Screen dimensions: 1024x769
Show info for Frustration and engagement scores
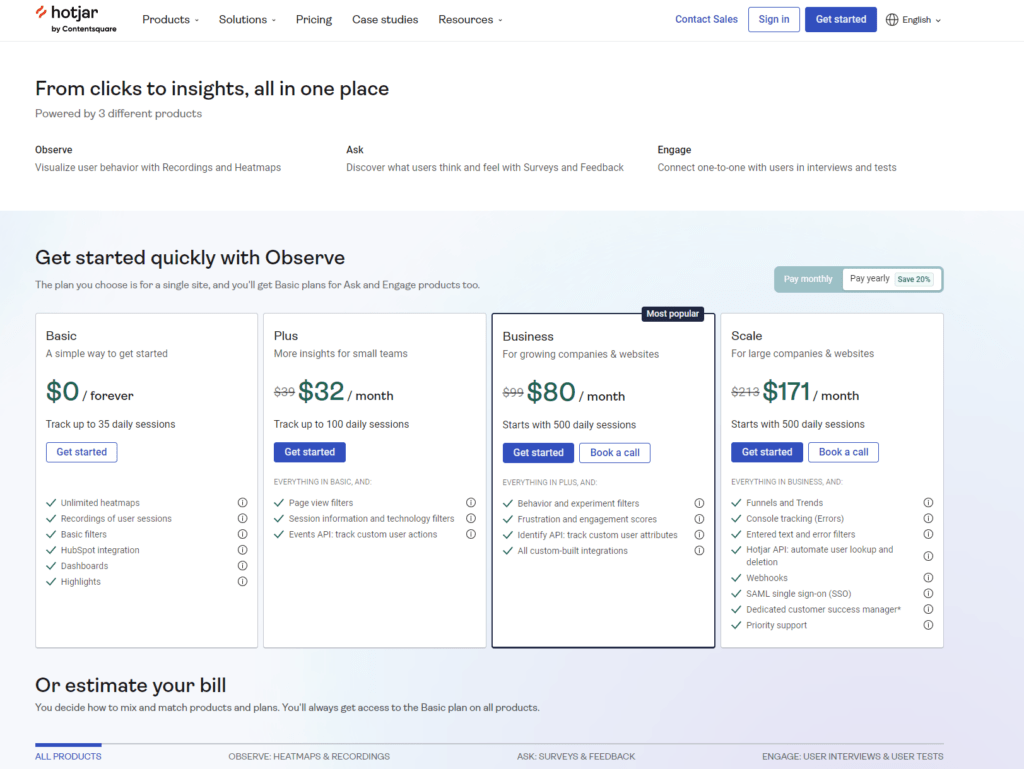(x=699, y=520)
